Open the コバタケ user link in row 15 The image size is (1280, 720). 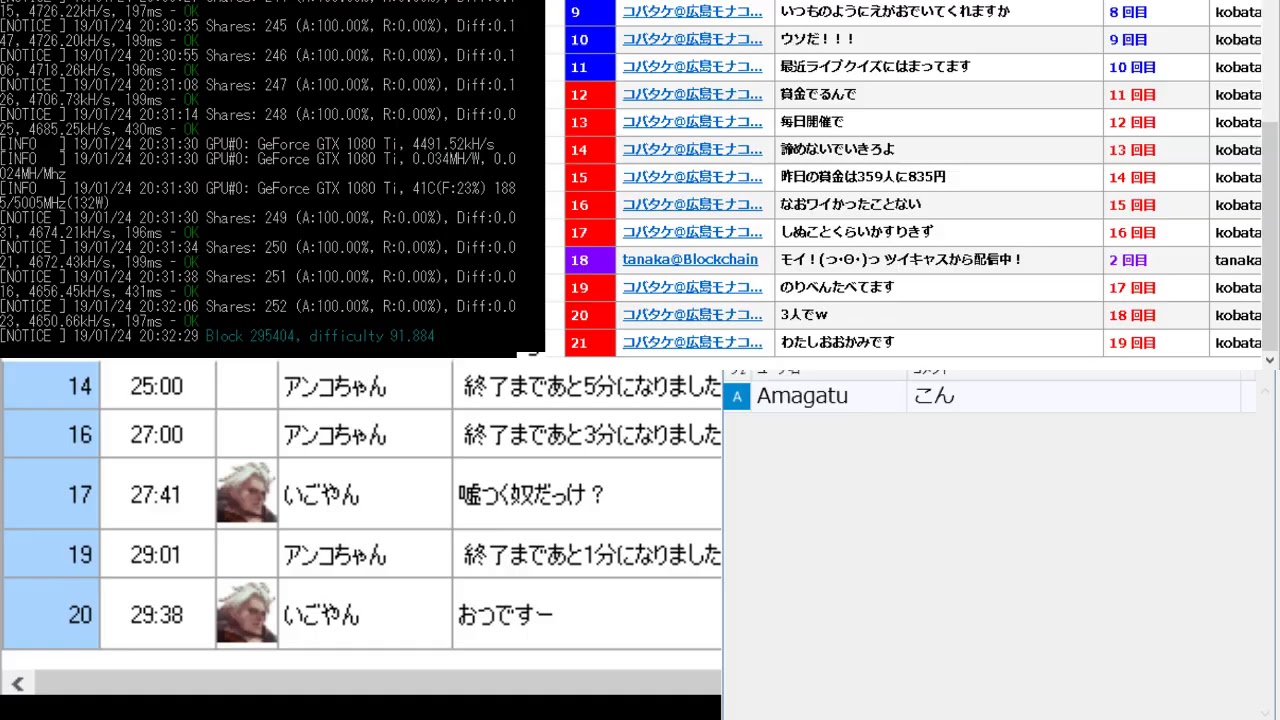(x=692, y=178)
